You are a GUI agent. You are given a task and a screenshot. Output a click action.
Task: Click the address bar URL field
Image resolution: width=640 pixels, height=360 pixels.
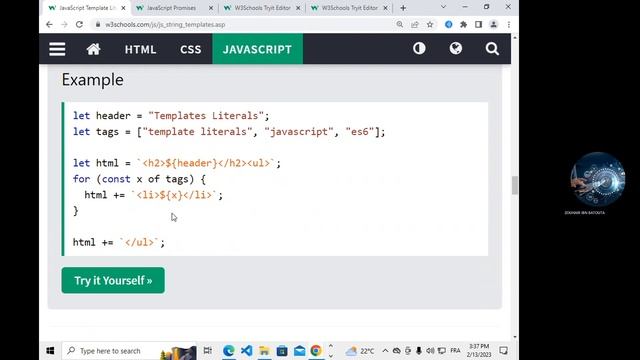pyautogui.click(x=245, y=24)
